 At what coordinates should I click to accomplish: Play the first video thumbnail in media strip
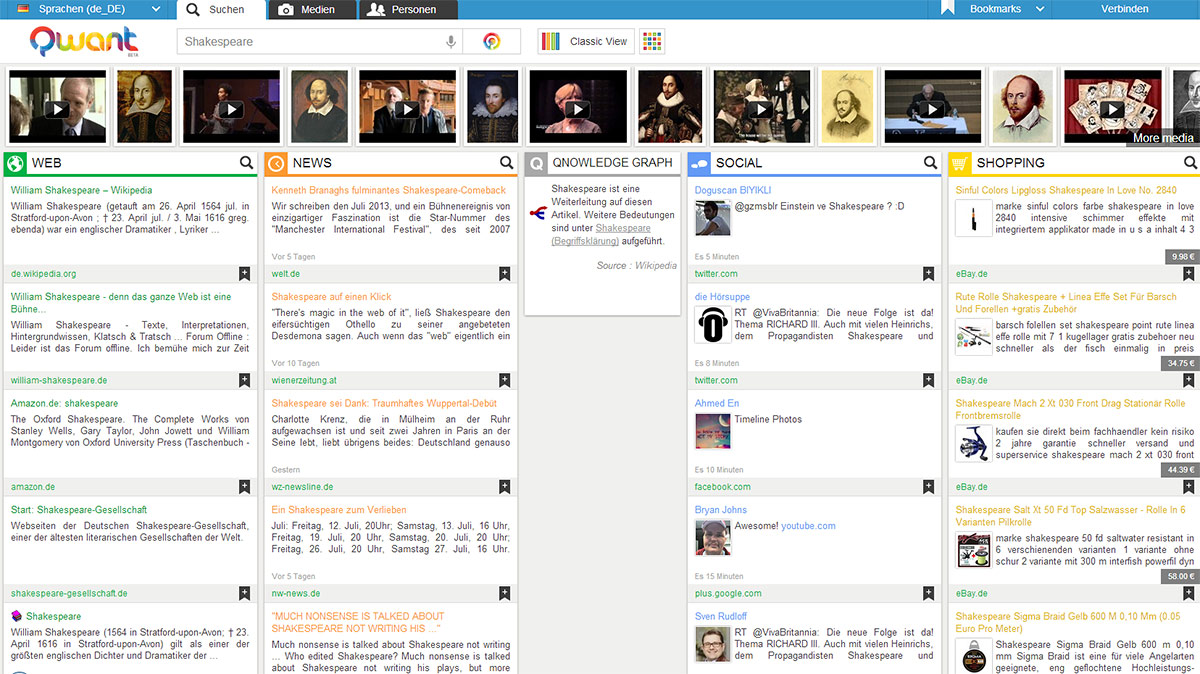[57, 106]
